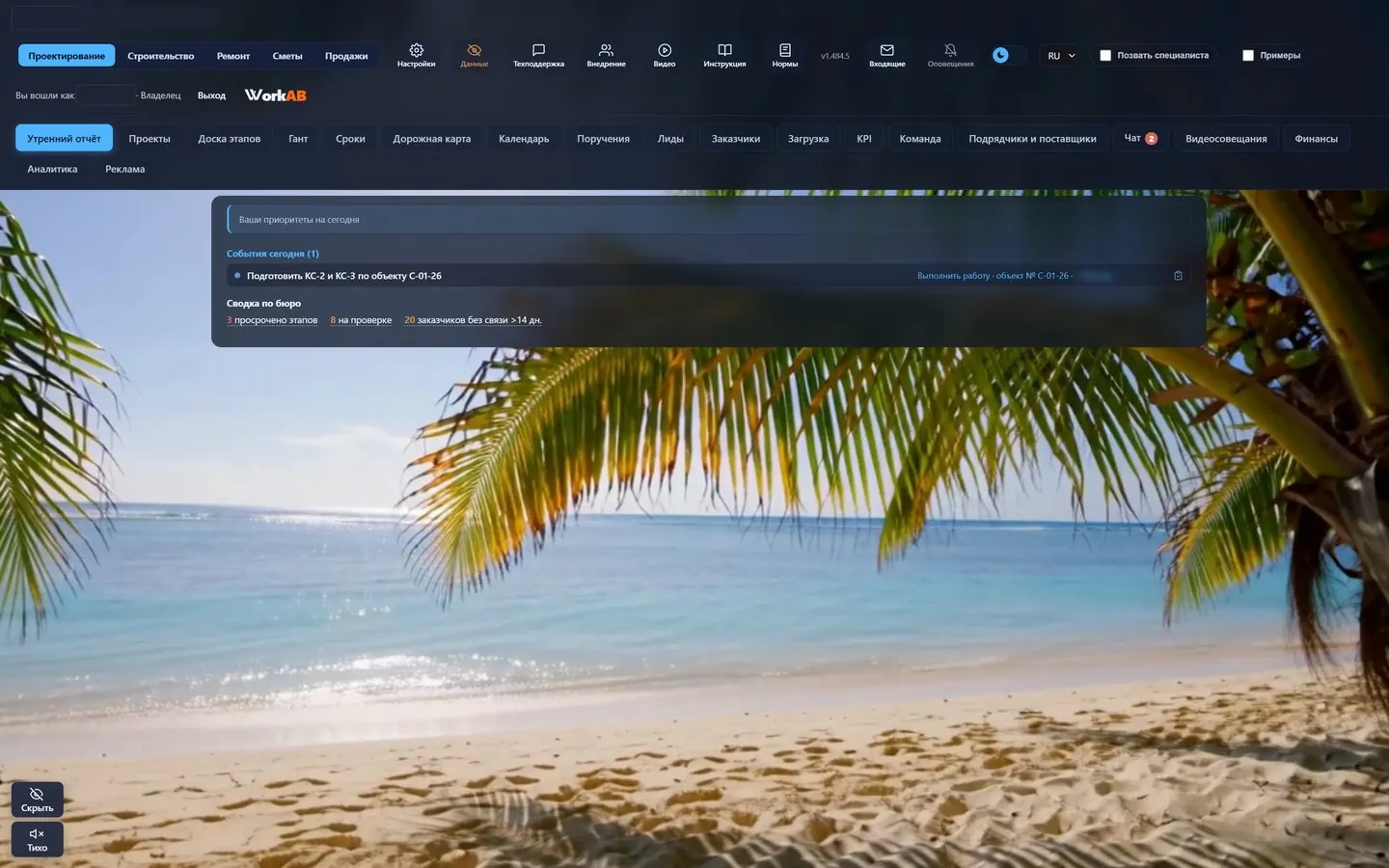Go to the Аналитика tab
Viewport: 1389px width, 868px height.
tap(52, 169)
